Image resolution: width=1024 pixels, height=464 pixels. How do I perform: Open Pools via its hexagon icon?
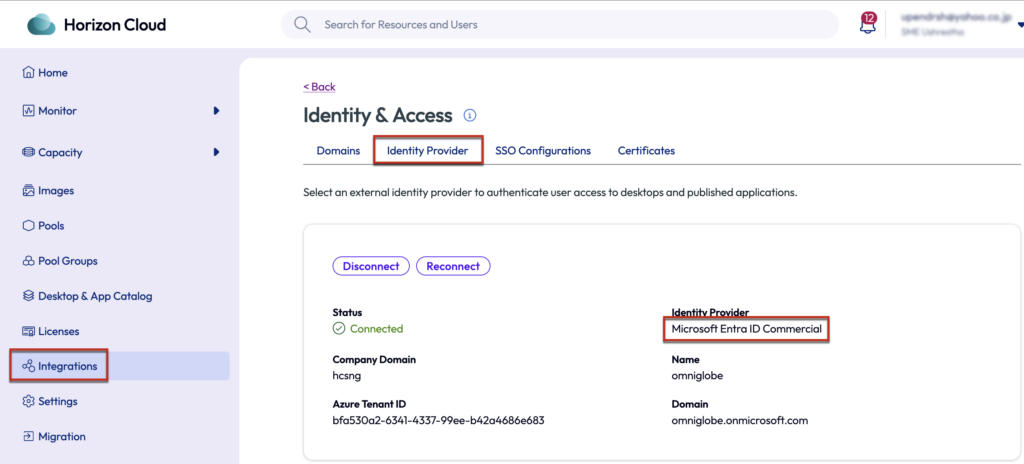click(x=28, y=226)
